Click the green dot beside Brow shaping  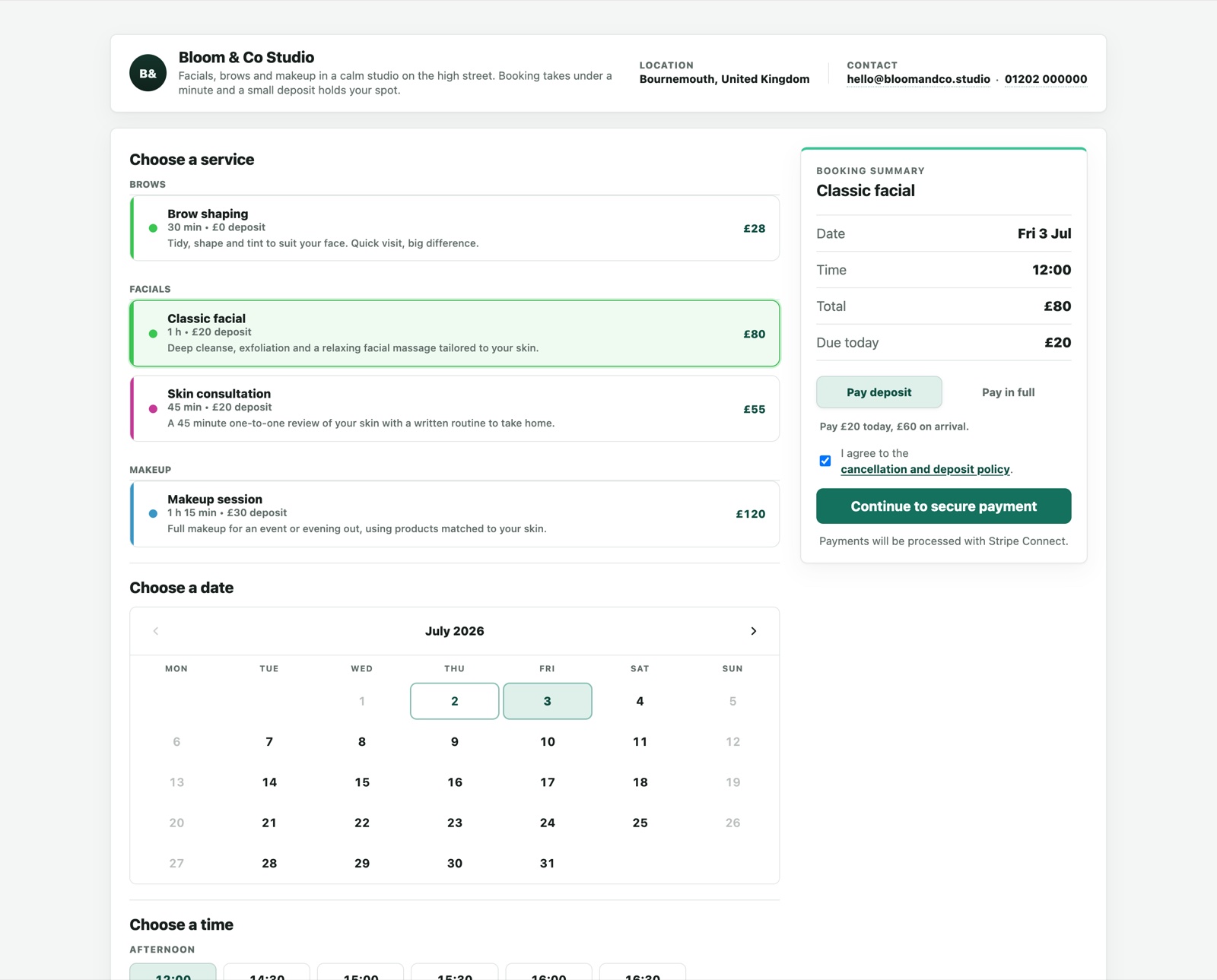(x=153, y=228)
